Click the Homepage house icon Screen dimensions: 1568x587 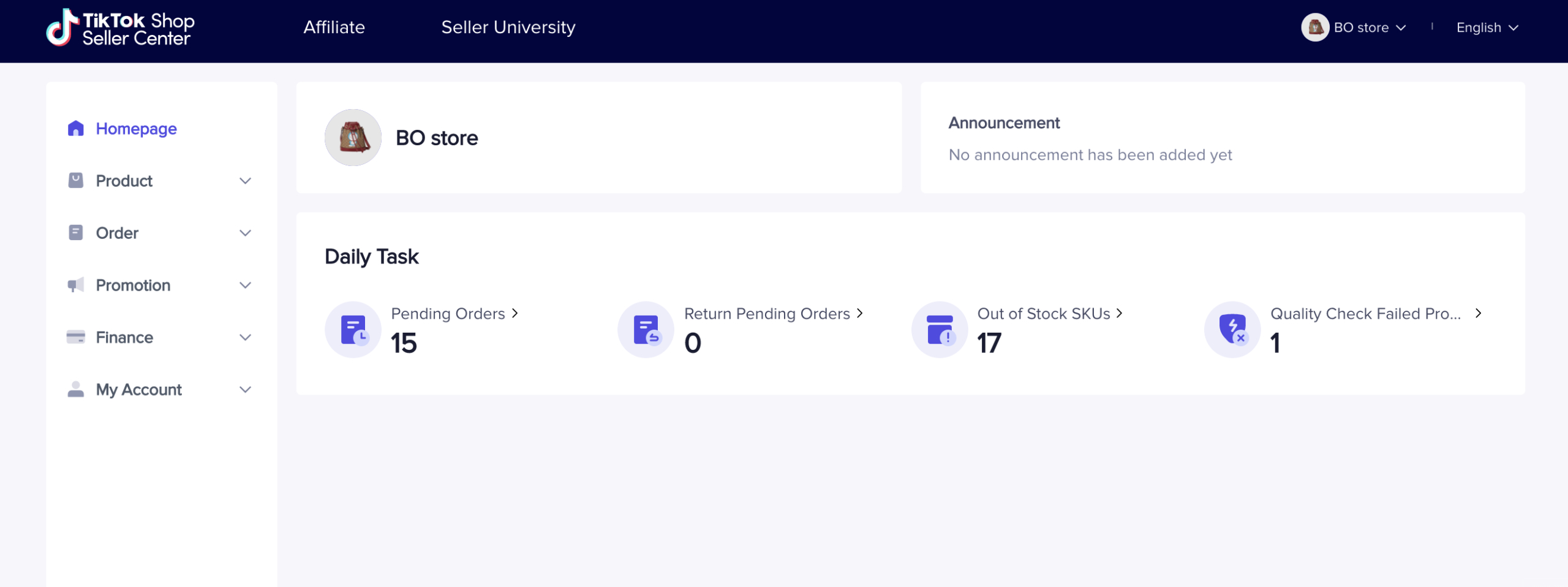75,129
